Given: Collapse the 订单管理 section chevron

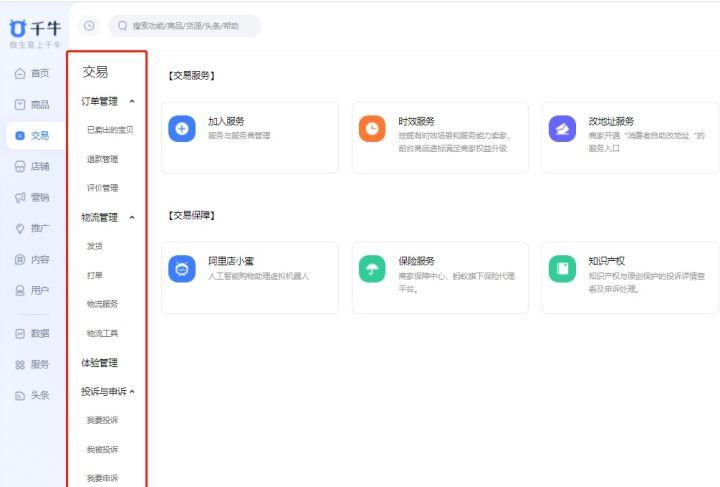Looking at the screenshot, I should [x=132, y=101].
